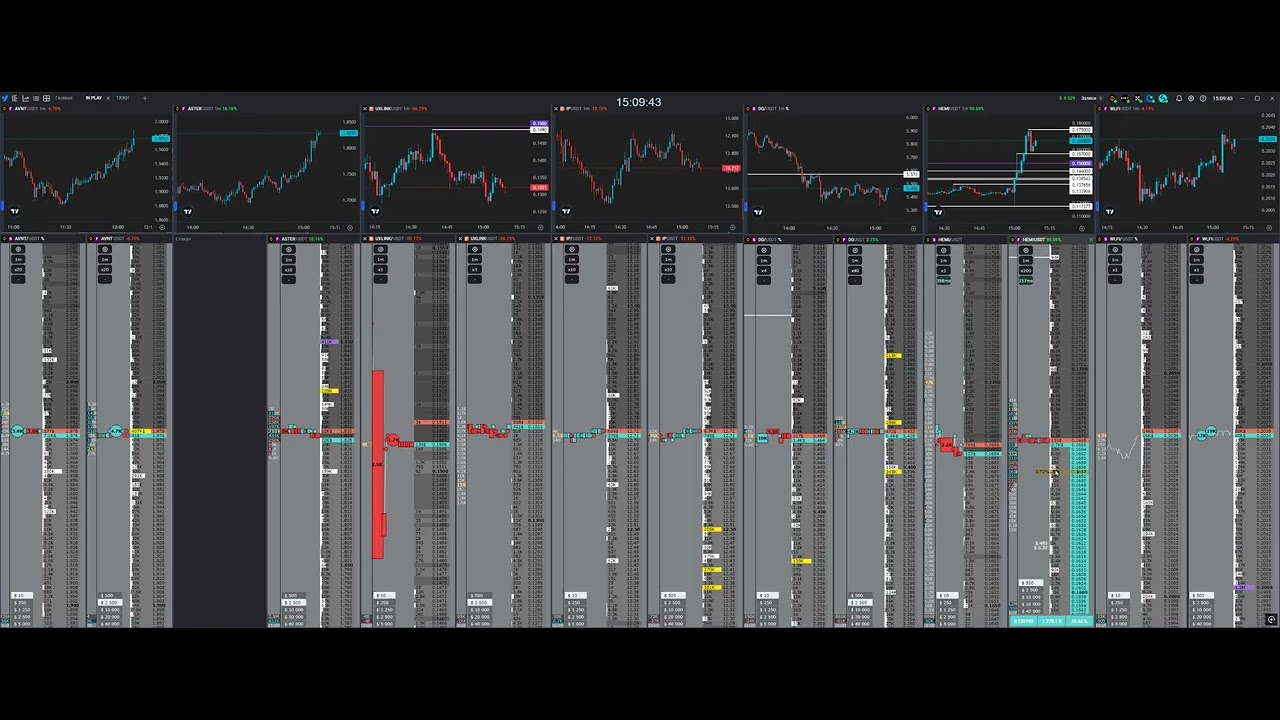Viewport: 1280px width, 720px height.
Task: Select the Стакан panel tab
Action: click(x=184, y=239)
